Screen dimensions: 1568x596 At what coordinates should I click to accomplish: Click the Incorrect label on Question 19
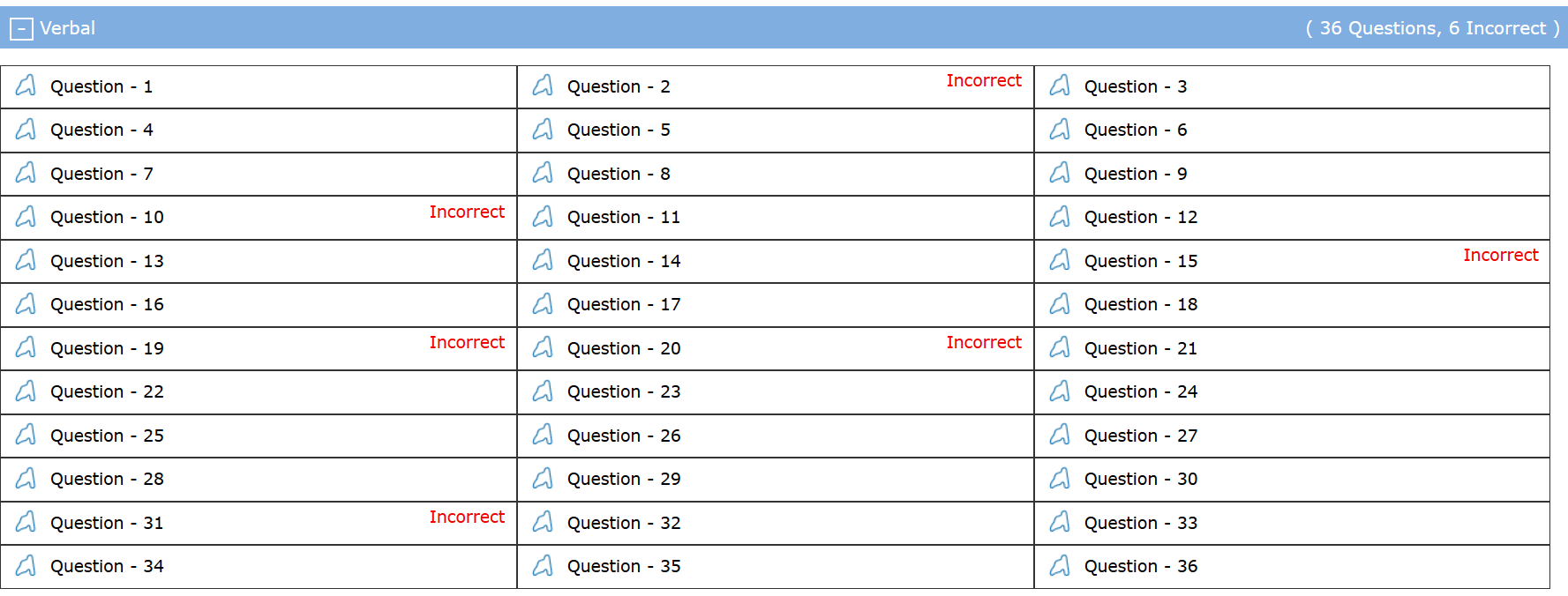click(x=467, y=342)
